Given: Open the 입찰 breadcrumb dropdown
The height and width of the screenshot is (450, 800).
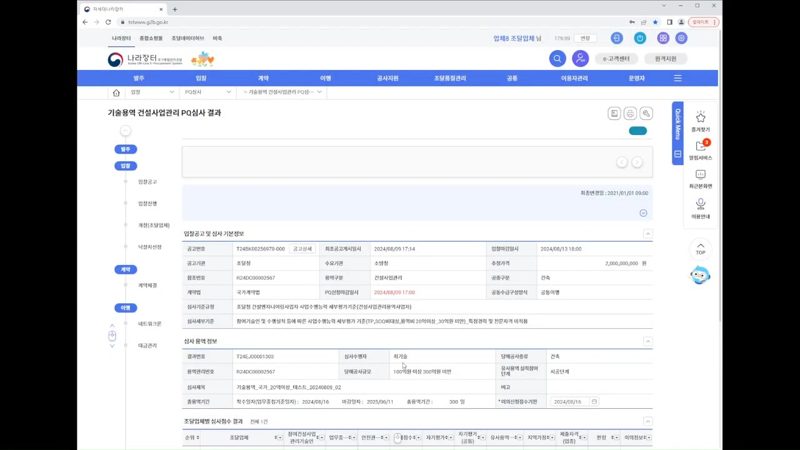Looking at the screenshot, I should (x=152, y=92).
